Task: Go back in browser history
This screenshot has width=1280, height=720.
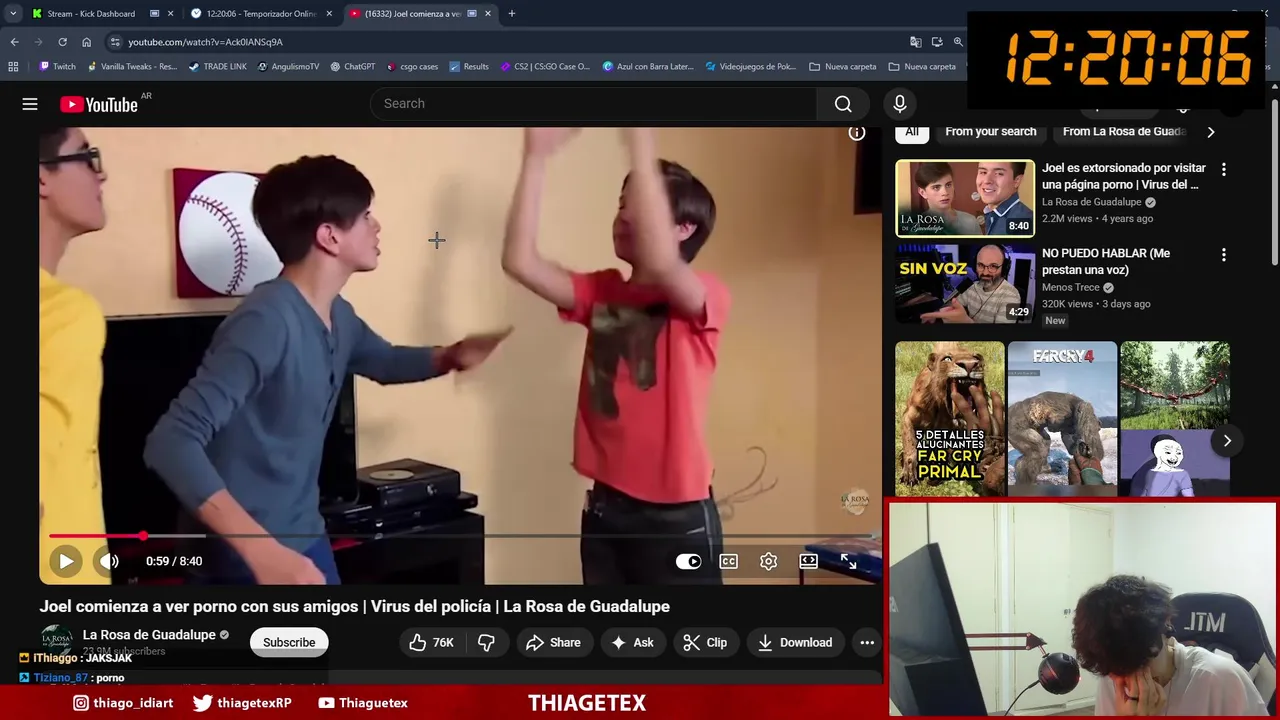Action: point(14,42)
